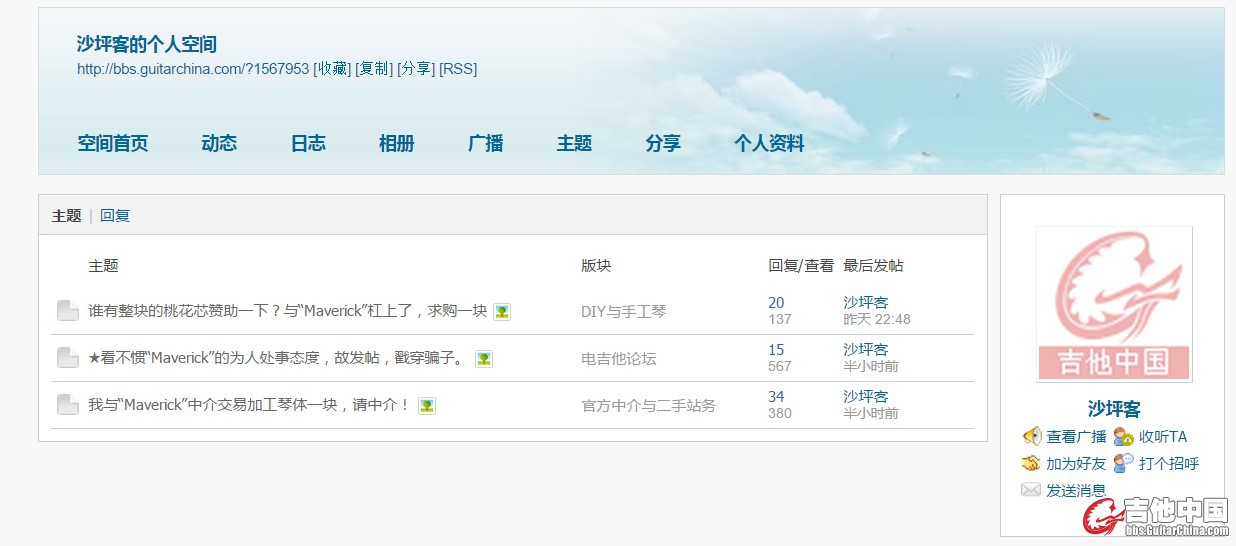Click 收听TA to follow the user
Viewport: 1236px width, 546px height.
click(1163, 437)
